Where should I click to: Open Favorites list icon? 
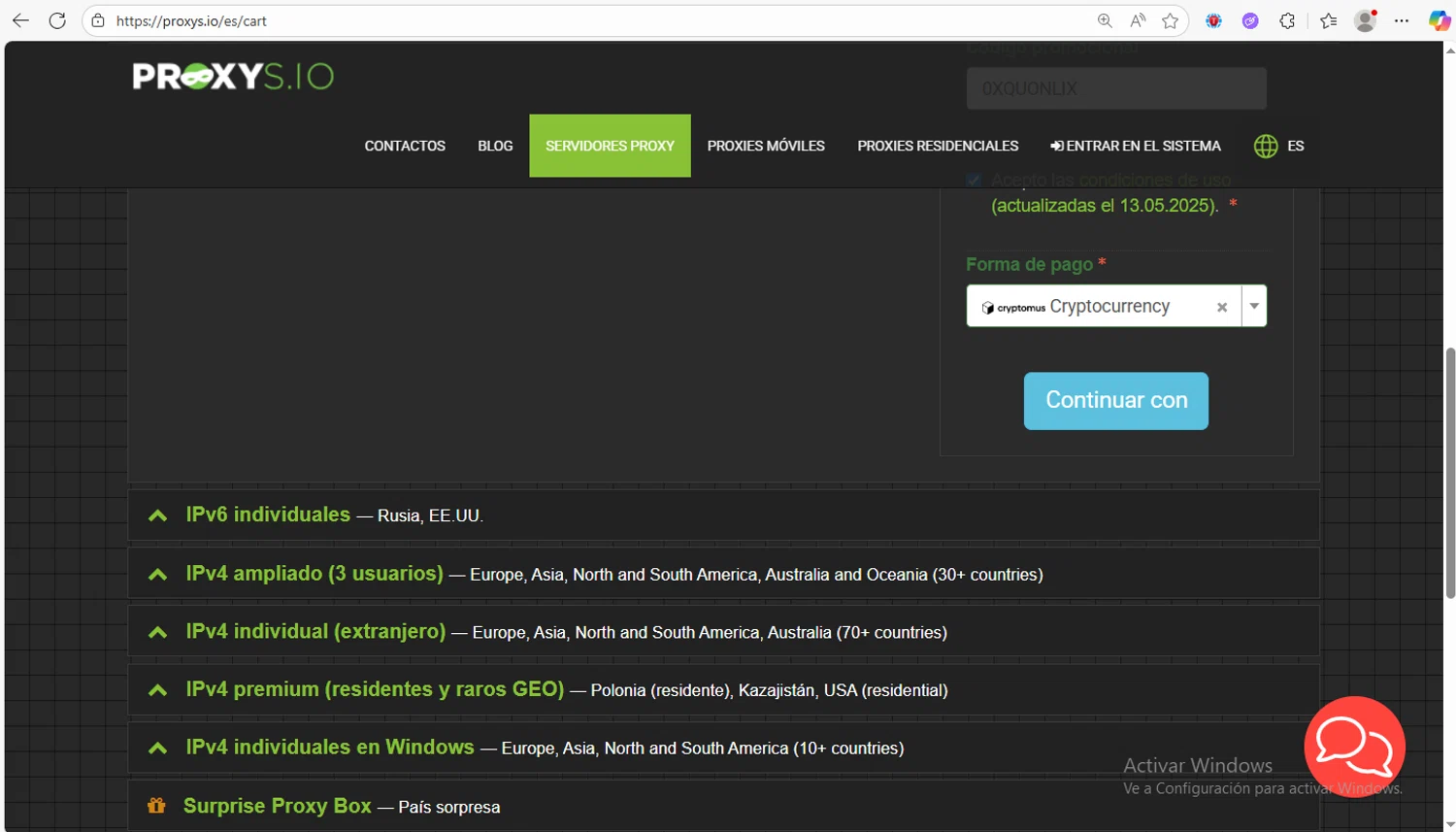[x=1328, y=20]
